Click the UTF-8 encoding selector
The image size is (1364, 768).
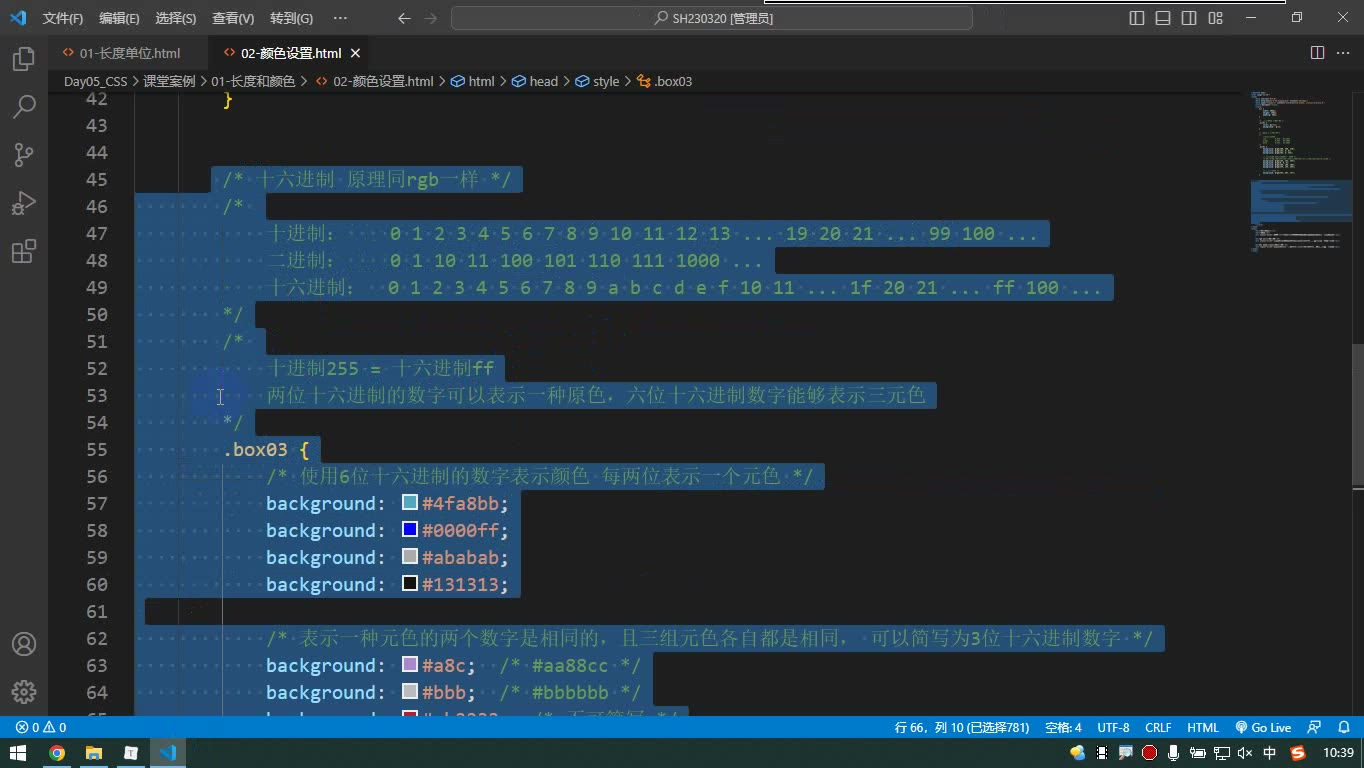[x=1113, y=728]
